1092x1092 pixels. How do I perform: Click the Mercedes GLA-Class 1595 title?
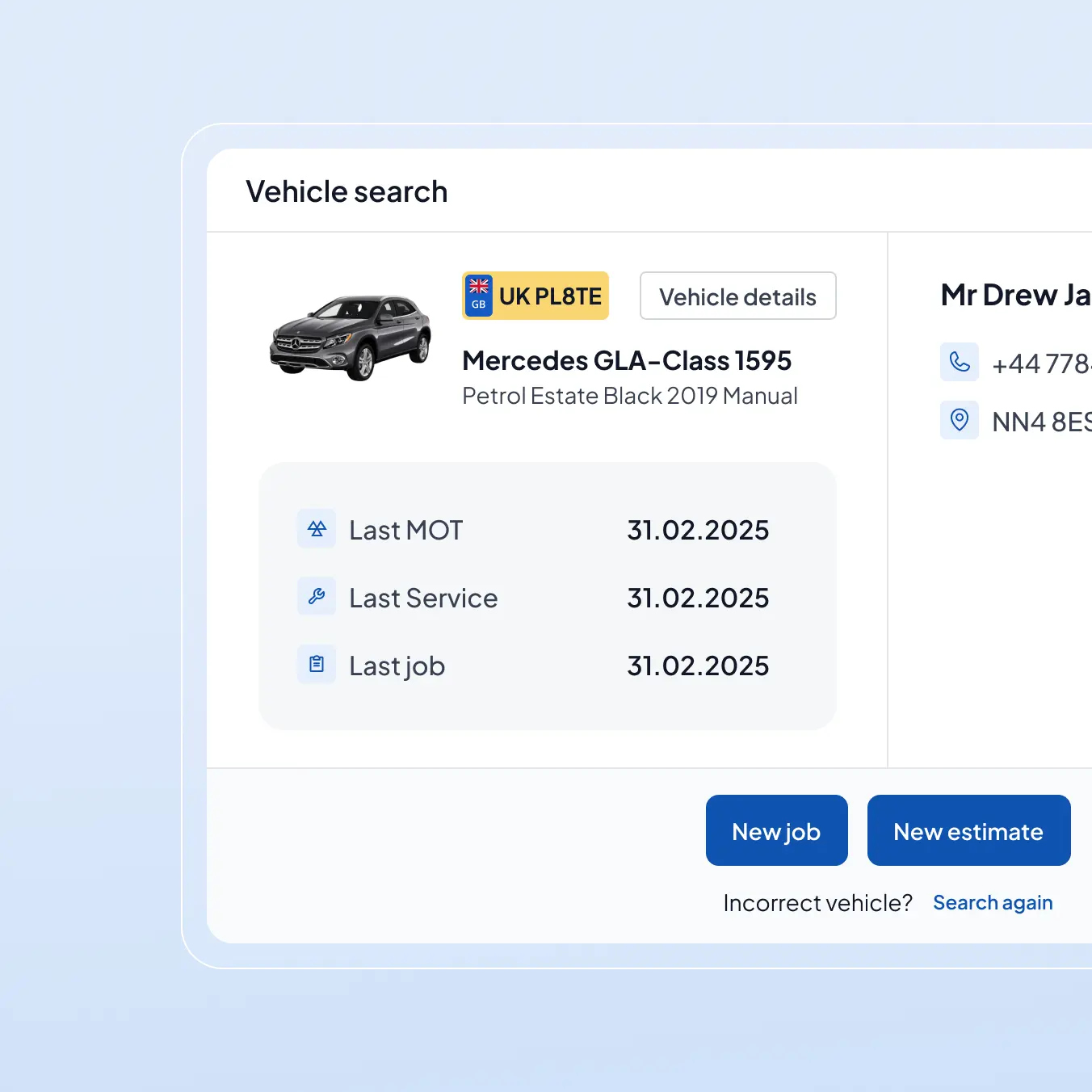point(627,360)
